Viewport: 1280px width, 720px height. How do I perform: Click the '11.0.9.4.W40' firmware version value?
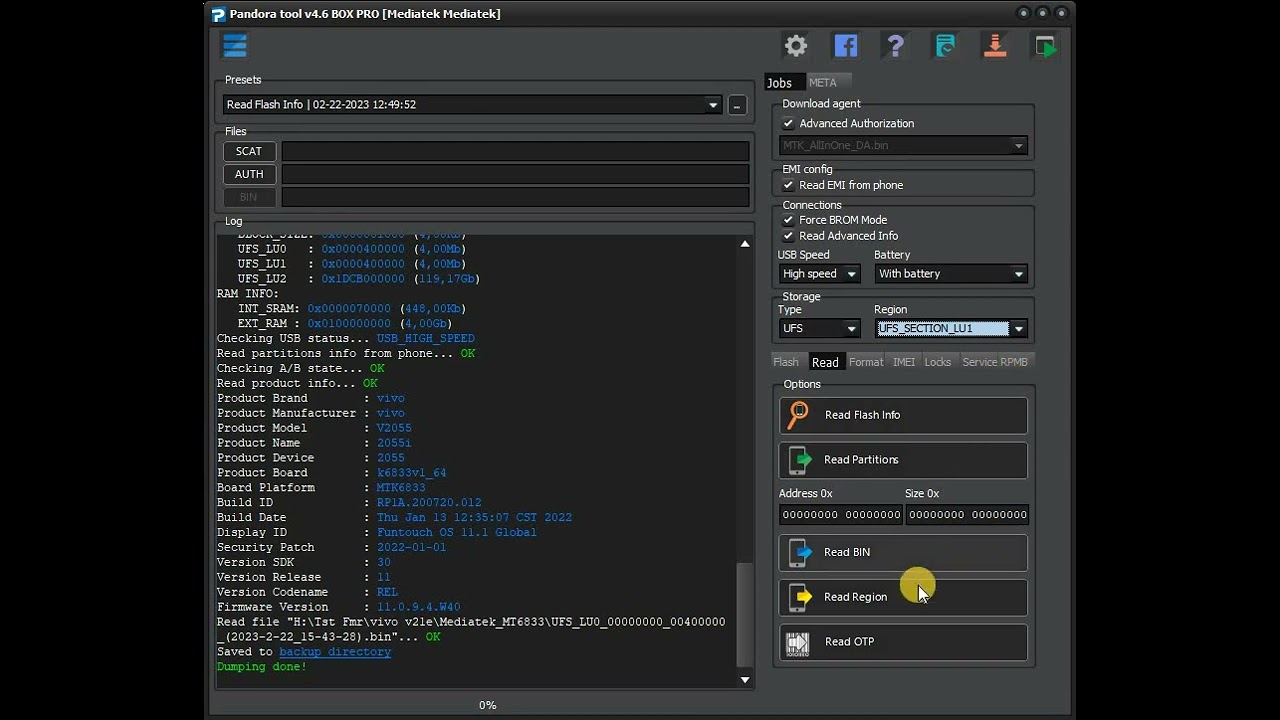tap(419, 607)
